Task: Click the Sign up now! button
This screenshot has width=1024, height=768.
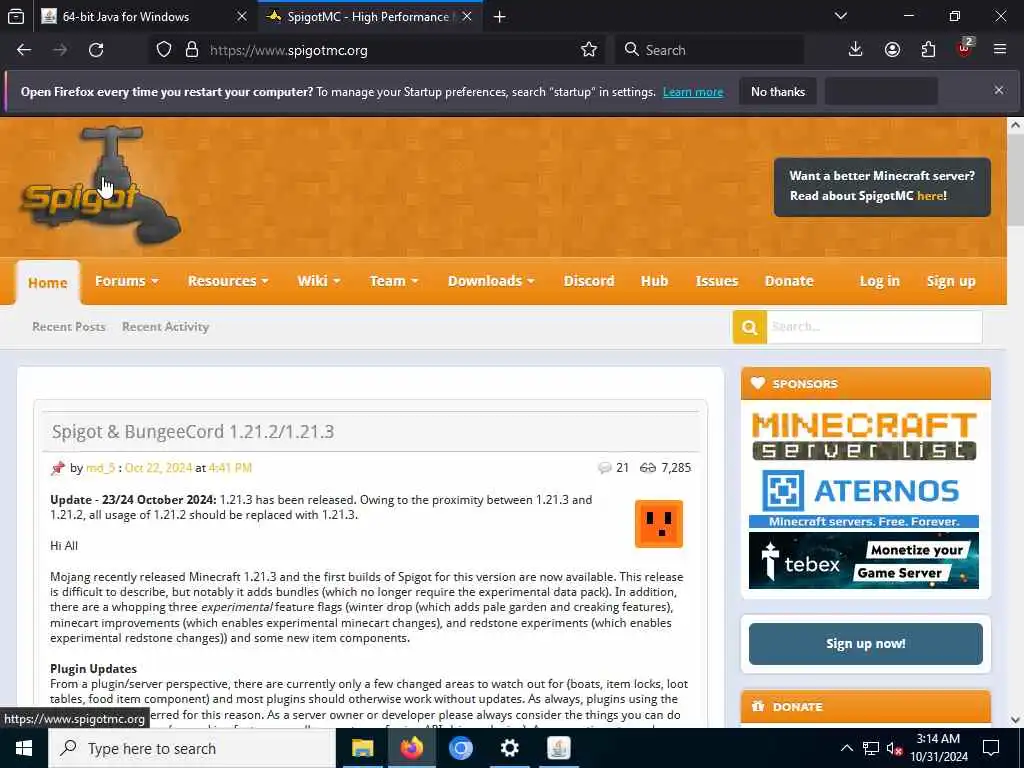Action: (865, 644)
